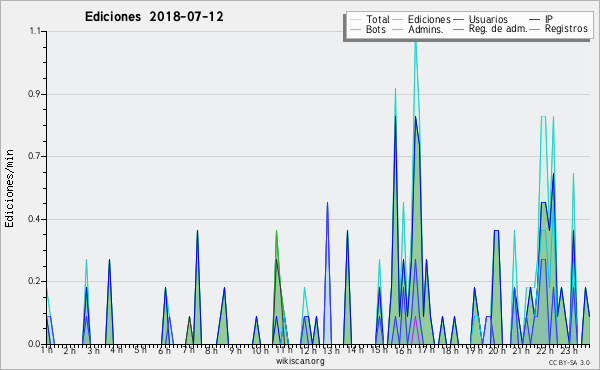Click the '11 h' x-axis label
This screenshot has width=600, height=370.
click(x=284, y=350)
